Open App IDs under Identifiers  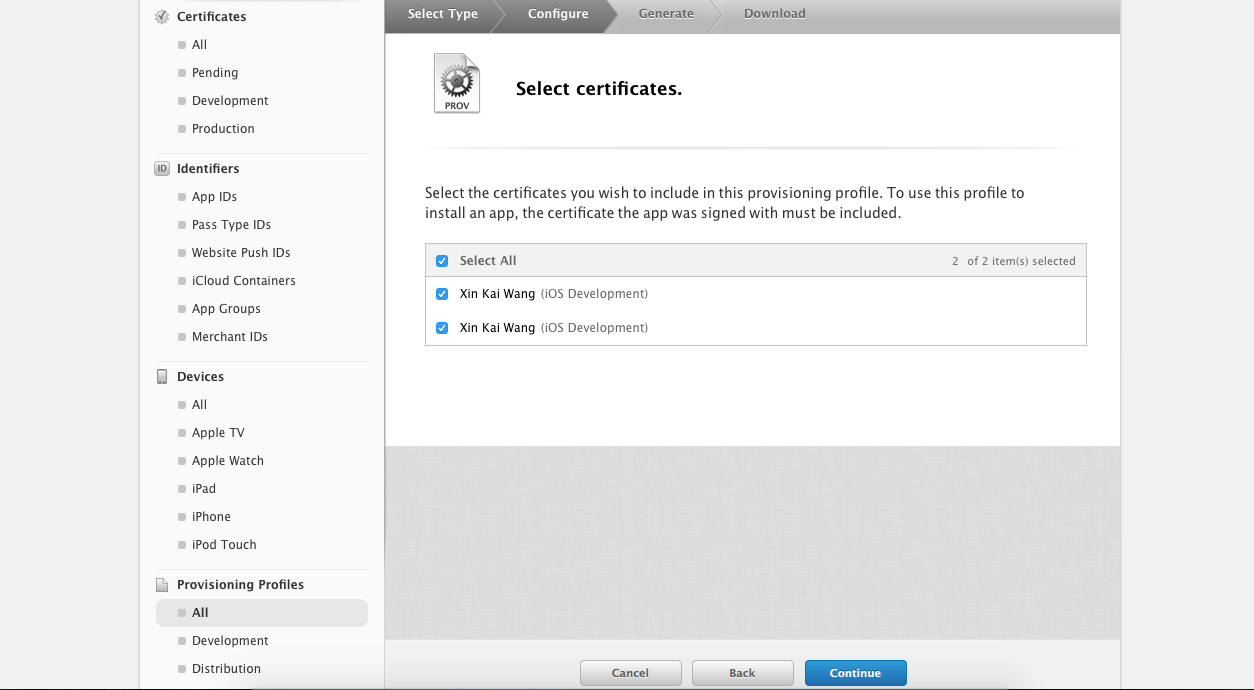coord(214,197)
